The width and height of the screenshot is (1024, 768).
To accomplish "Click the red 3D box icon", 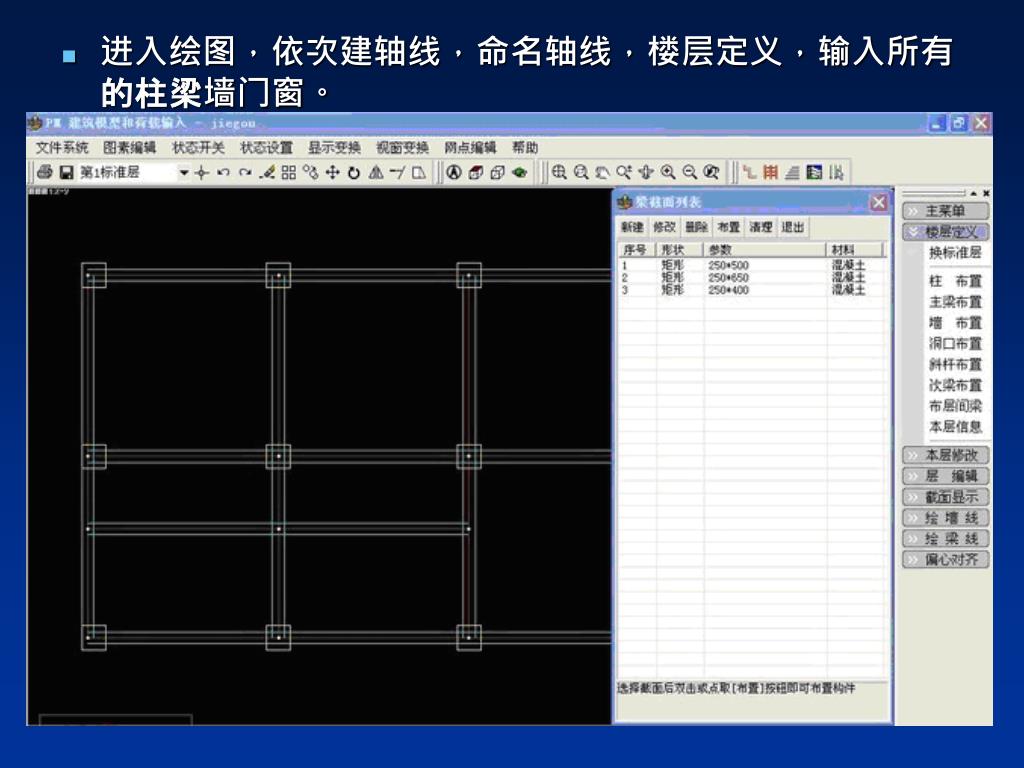I will [476, 172].
